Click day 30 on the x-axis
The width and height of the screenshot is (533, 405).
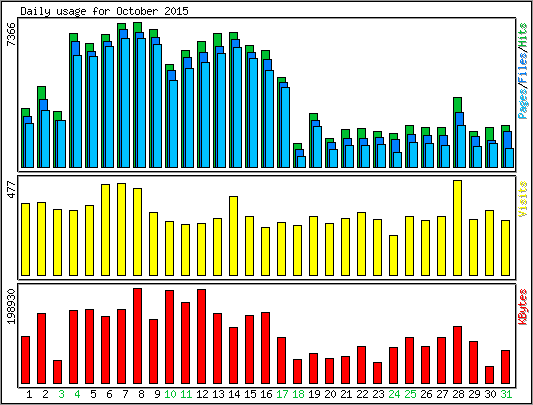tap(490, 394)
